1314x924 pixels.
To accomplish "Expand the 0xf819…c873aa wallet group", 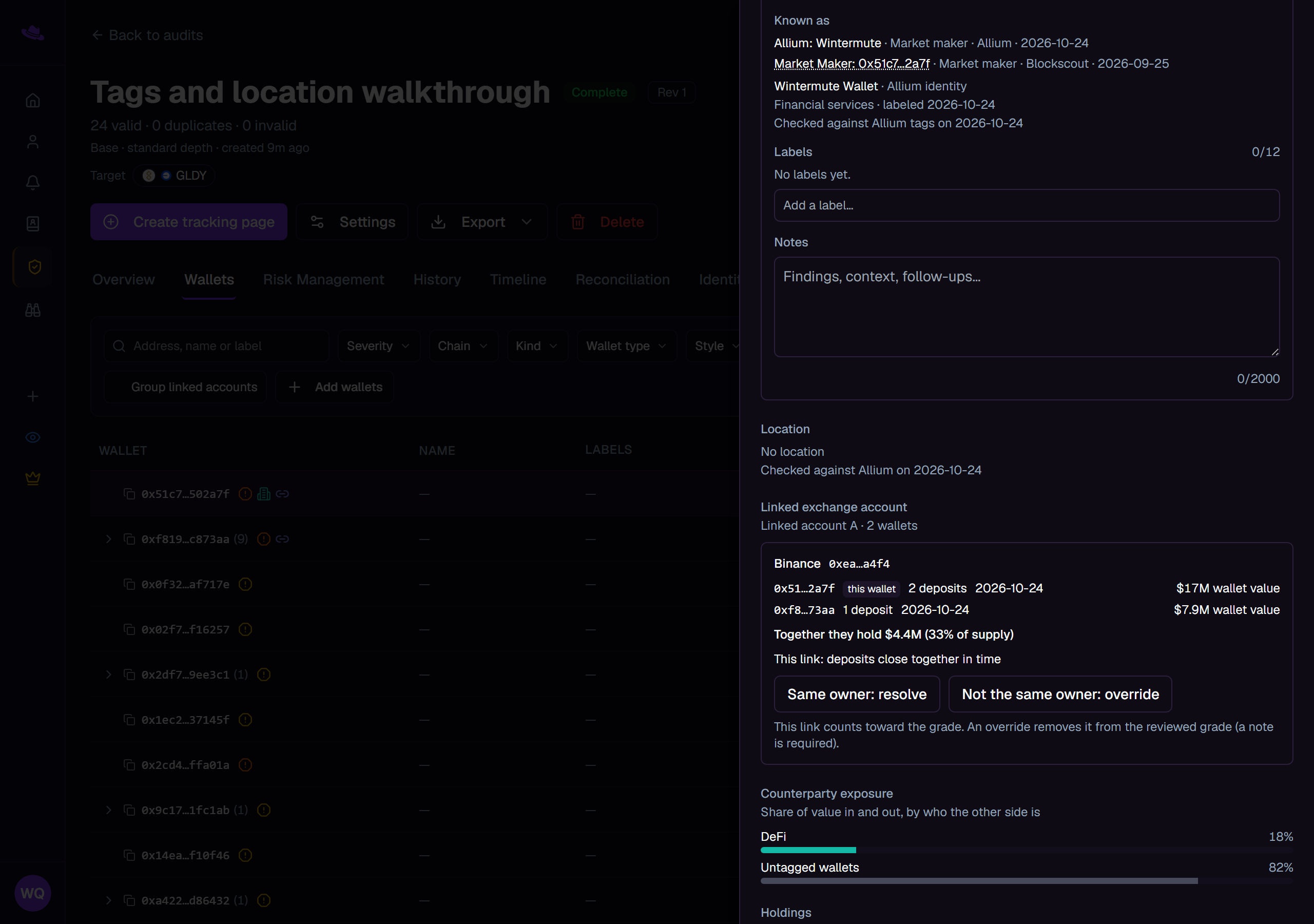I will point(109,538).
